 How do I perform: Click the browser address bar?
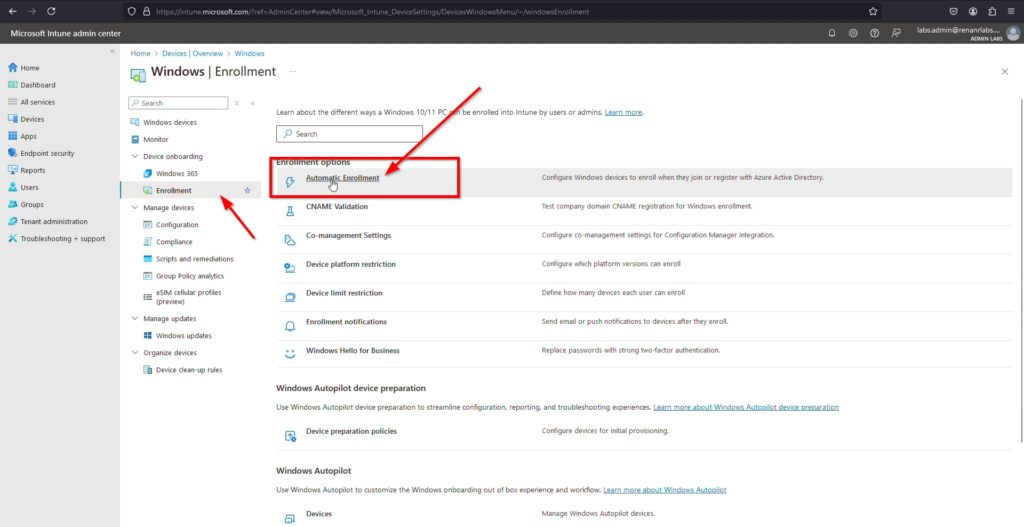(500, 11)
